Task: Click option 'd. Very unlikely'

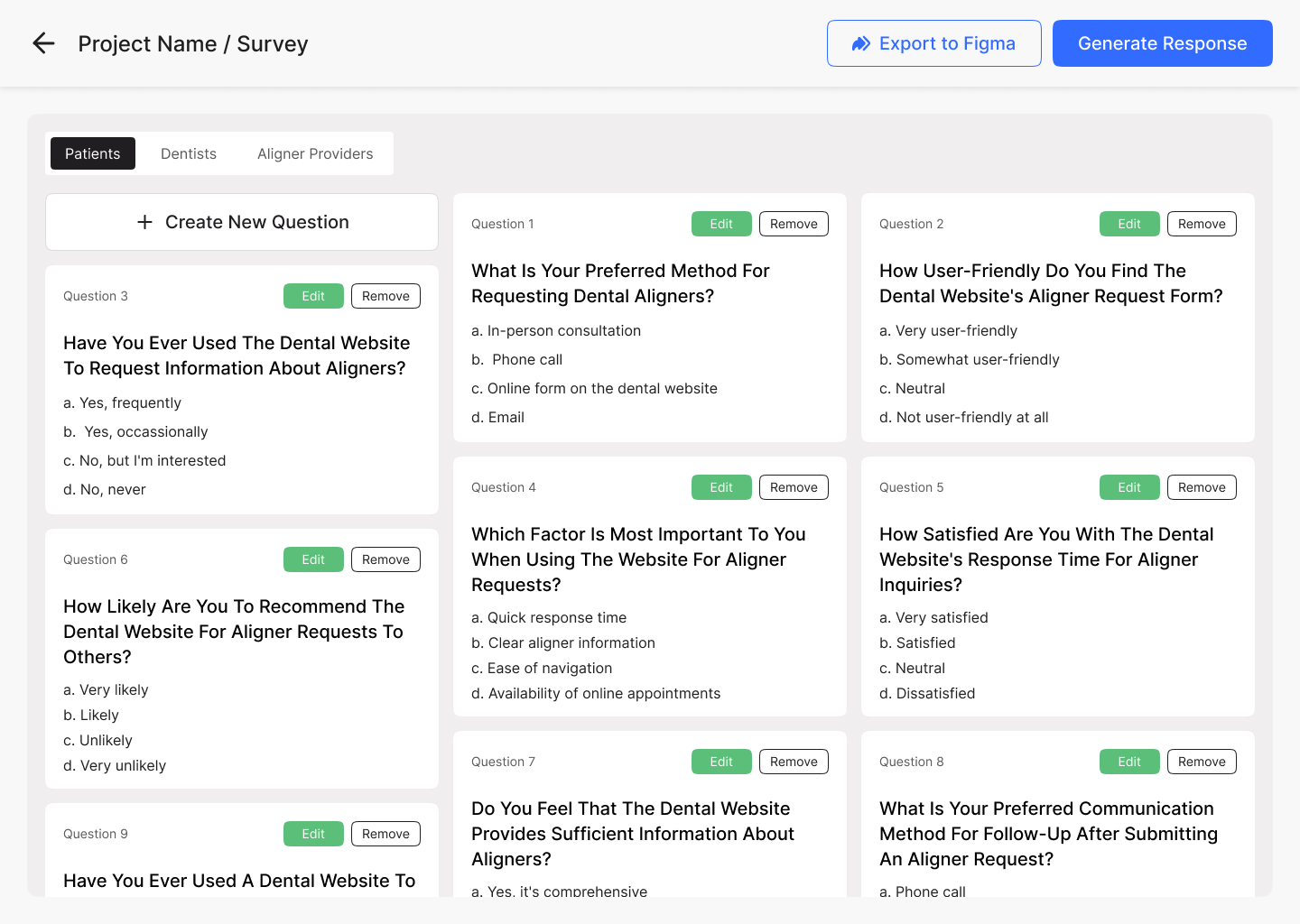Action: (115, 766)
